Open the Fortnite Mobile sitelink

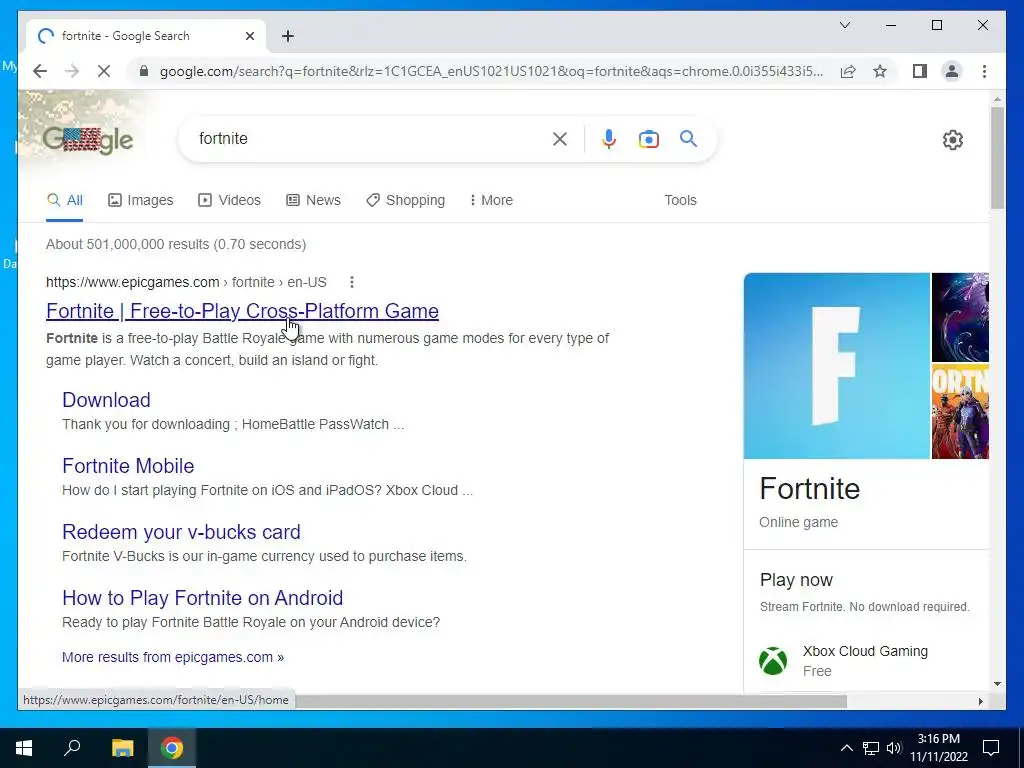coord(128,466)
